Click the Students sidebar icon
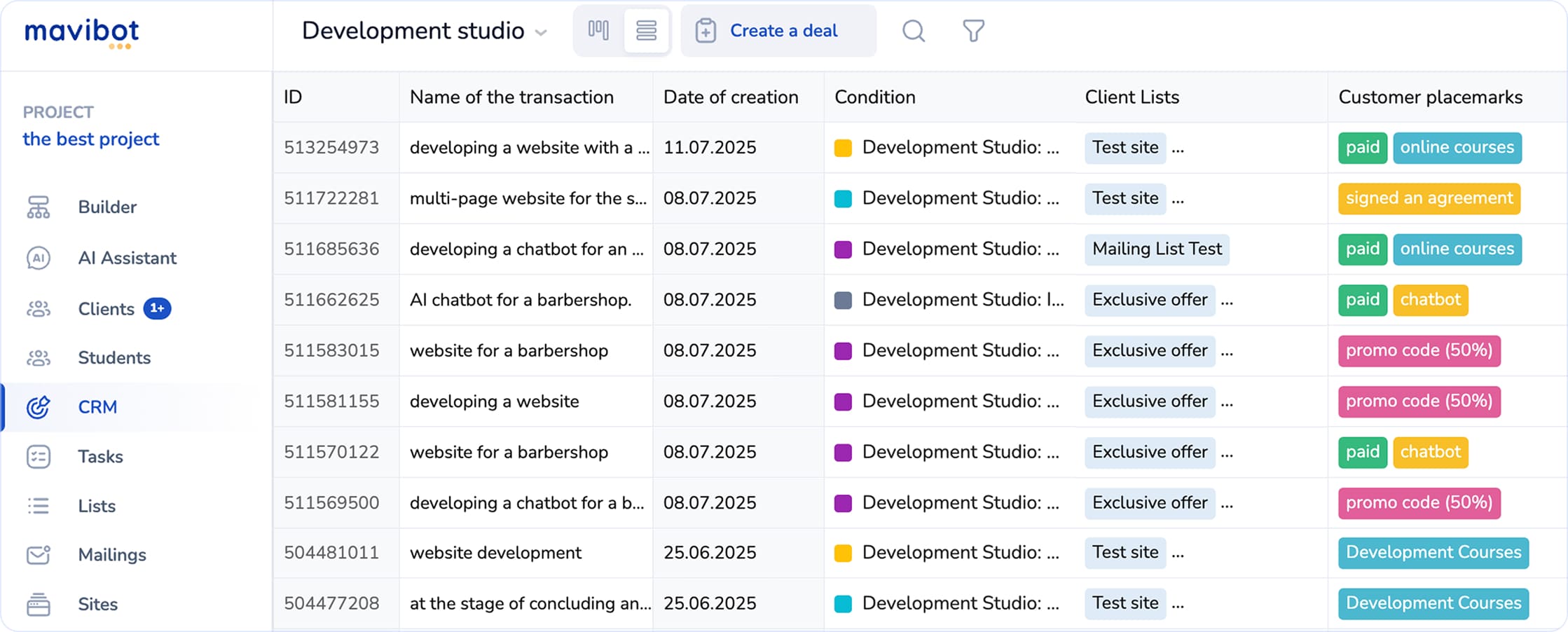 click(x=39, y=358)
